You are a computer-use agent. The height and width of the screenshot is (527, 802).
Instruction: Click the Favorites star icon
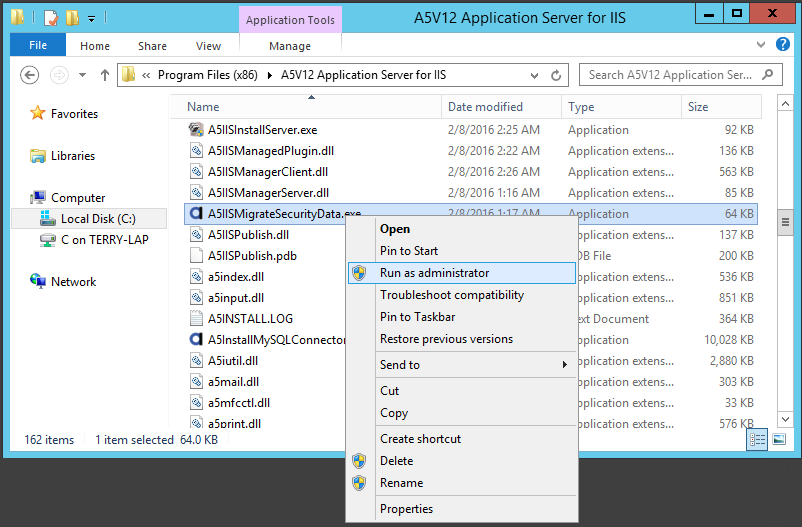[37, 113]
